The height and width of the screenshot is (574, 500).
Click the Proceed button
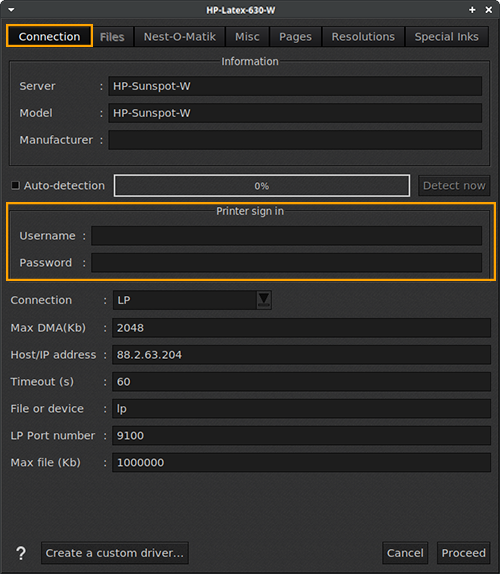pos(463,553)
